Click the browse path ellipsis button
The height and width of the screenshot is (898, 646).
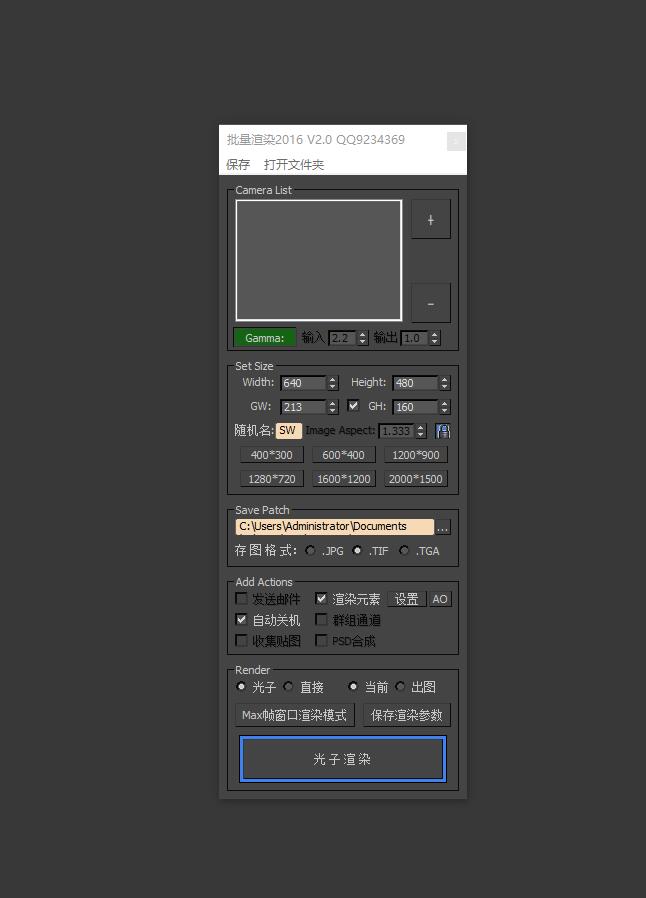(443, 527)
